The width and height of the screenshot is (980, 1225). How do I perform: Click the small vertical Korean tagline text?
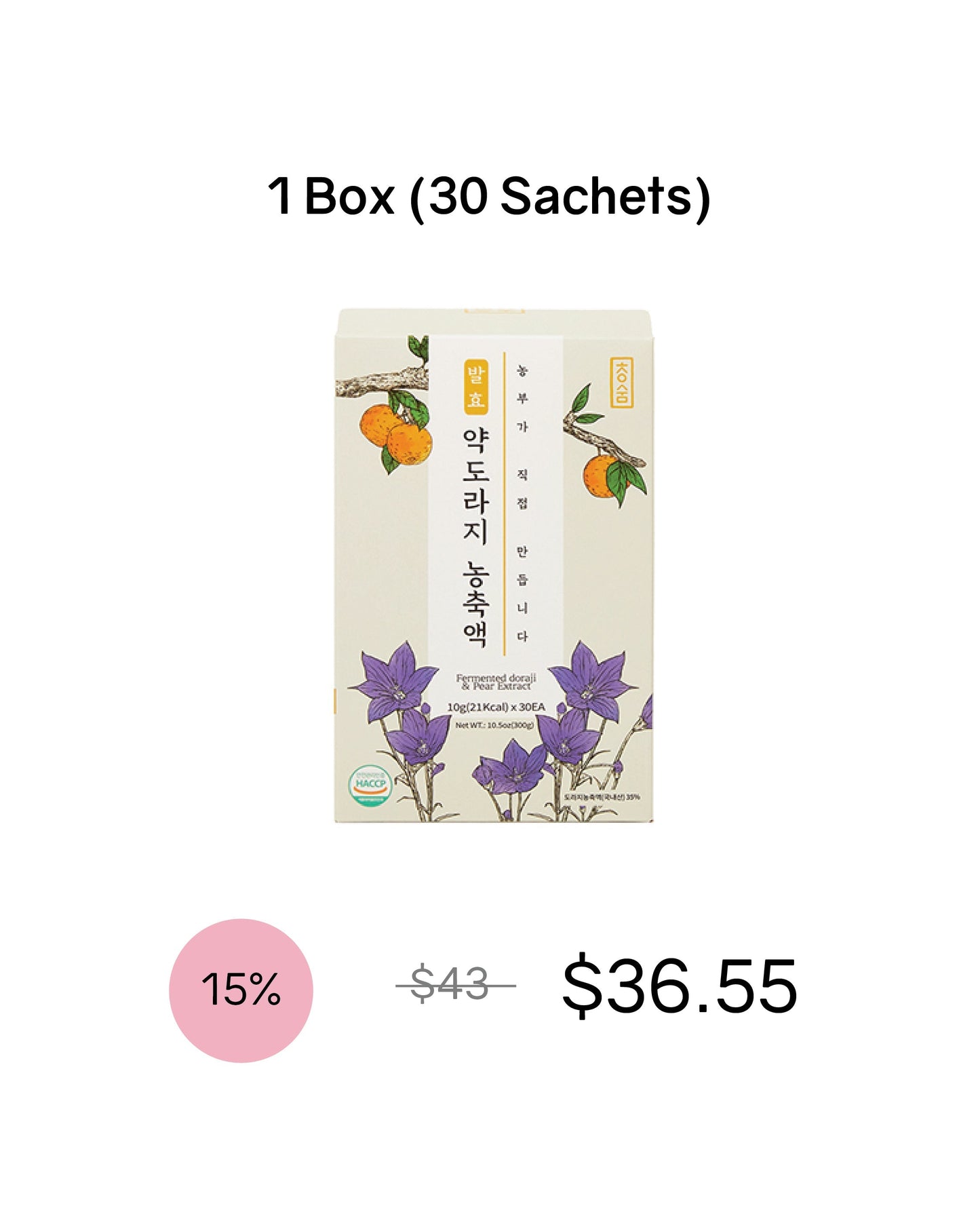pyautogui.click(x=522, y=502)
